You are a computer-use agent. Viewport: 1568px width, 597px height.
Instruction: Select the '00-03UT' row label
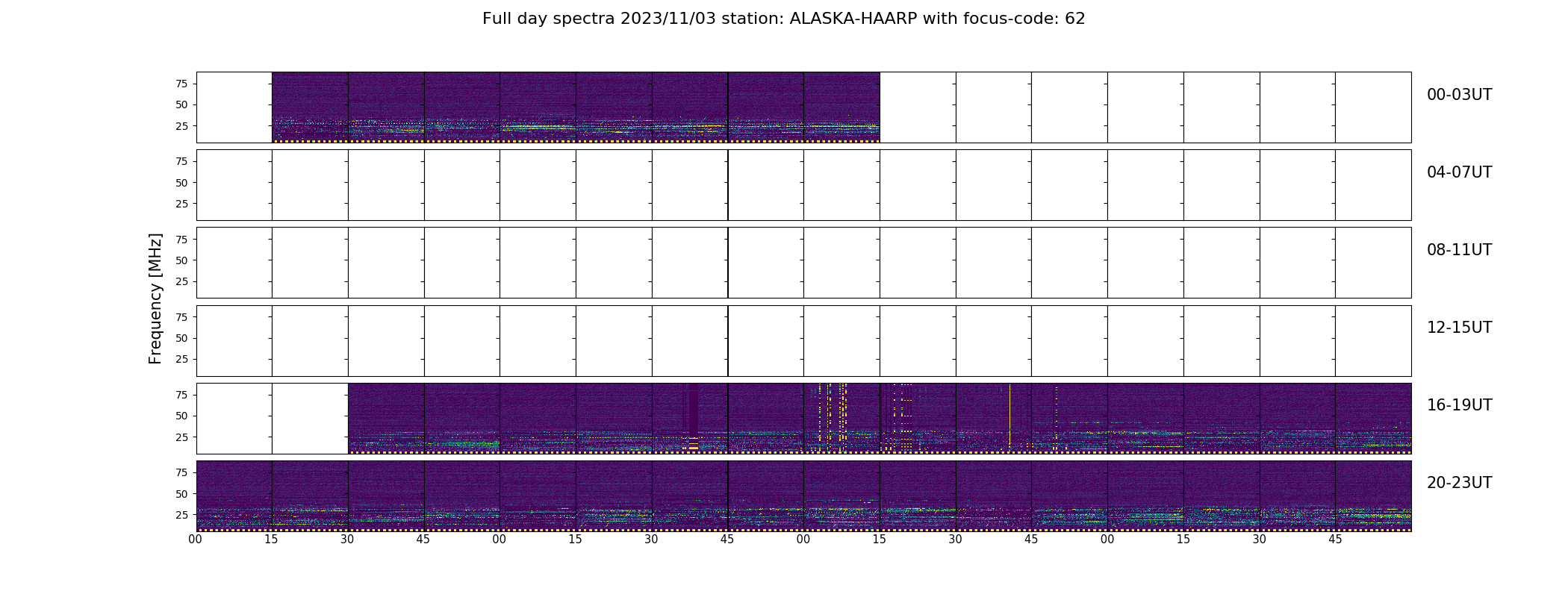[1459, 95]
